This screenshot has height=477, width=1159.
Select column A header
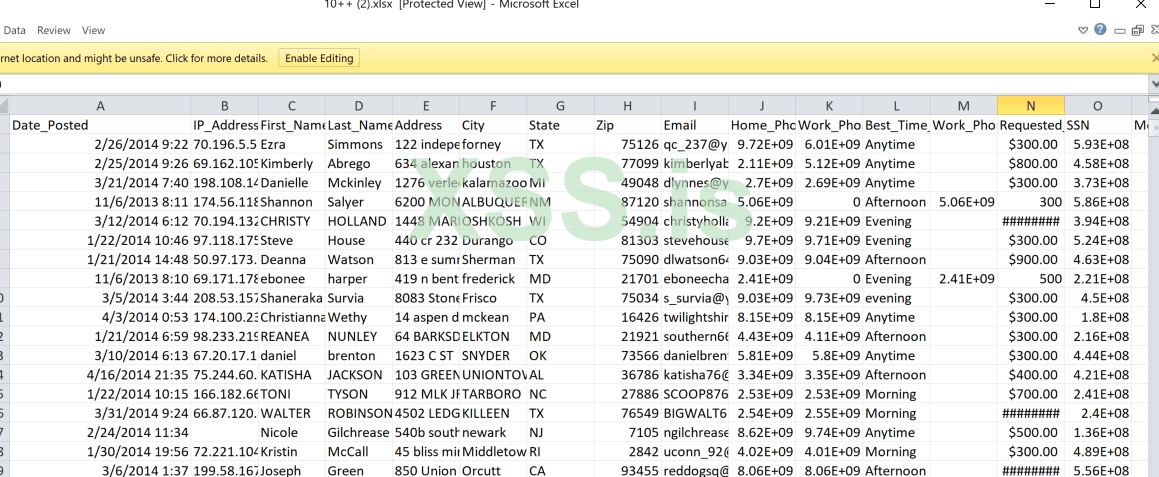(x=101, y=106)
